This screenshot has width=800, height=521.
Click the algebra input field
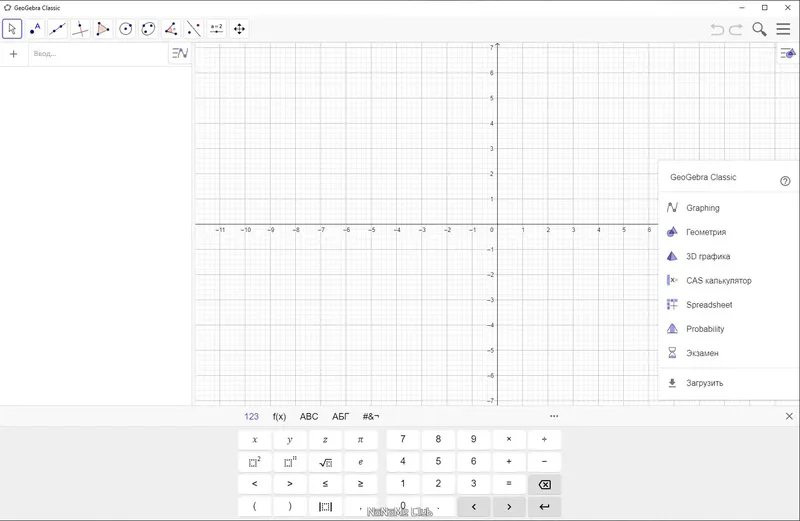tap(98, 54)
